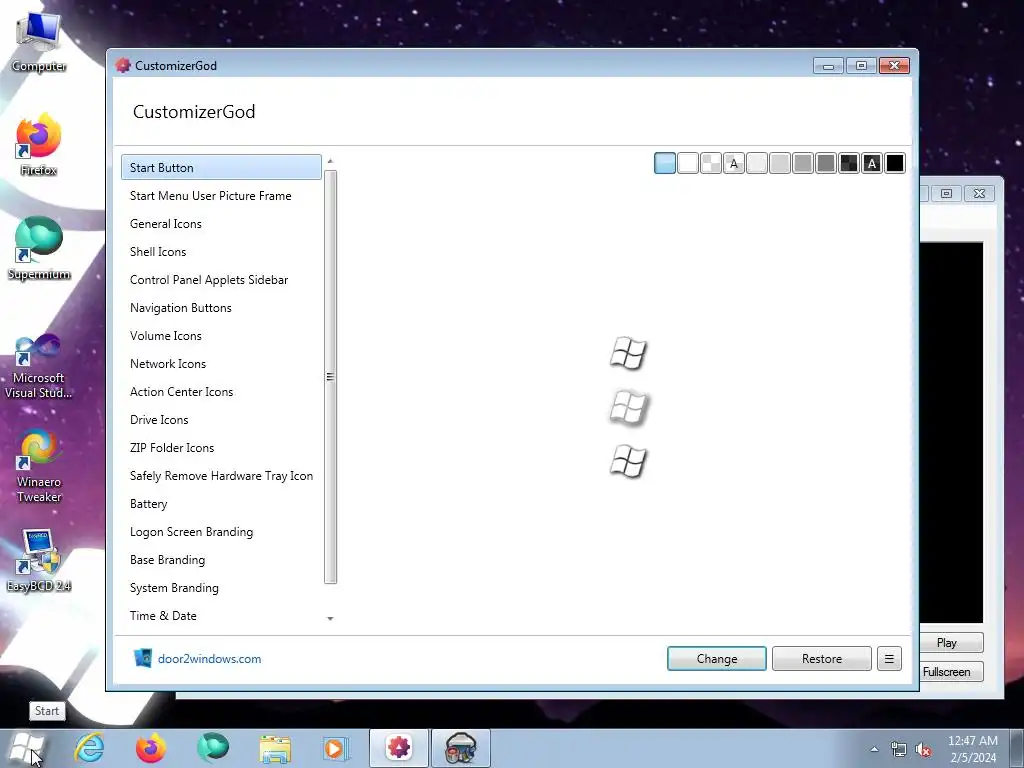Click the category list scrollbar thumb
The height and width of the screenshot is (768, 1024).
(330, 377)
